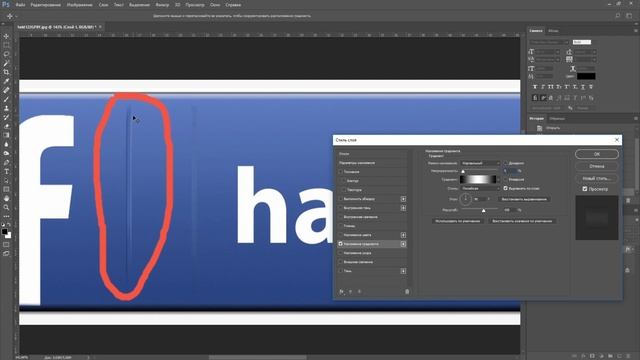Select the Healing Brush tool
Viewport: 640px width, 360px height.
(6, 90)
